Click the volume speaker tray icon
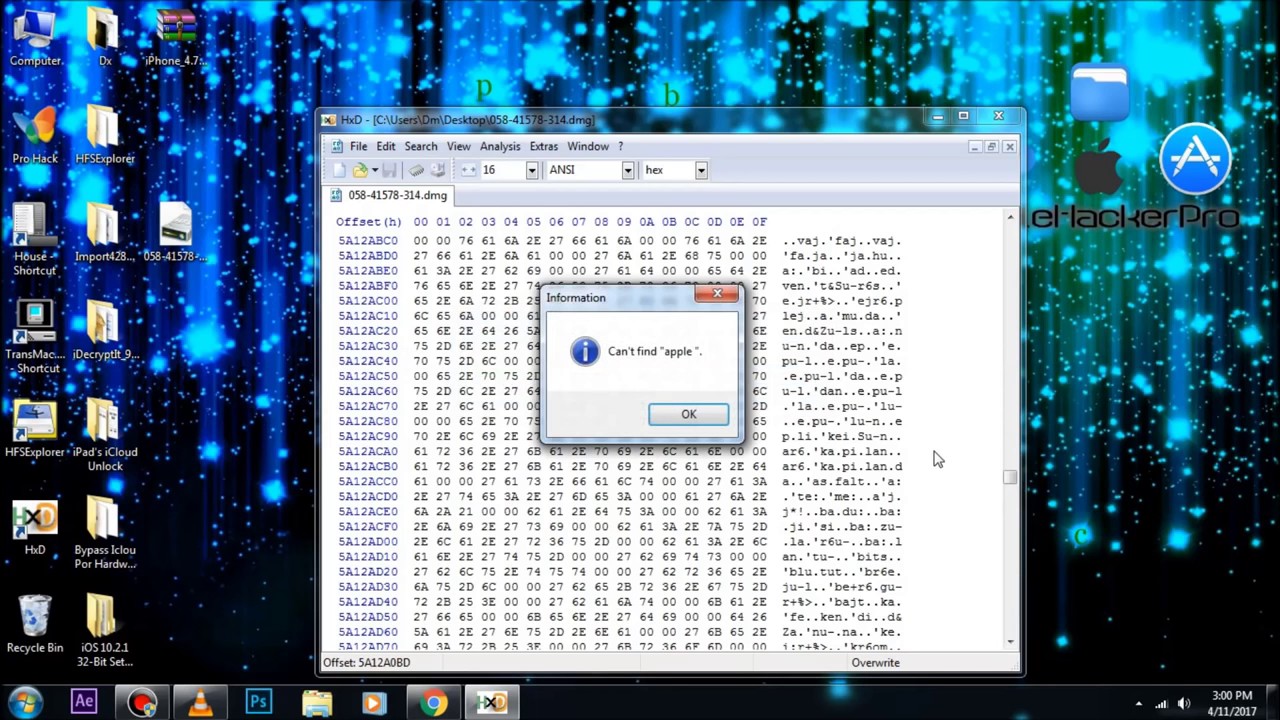Image resolution: width=1280 pixels, height=720 pixels. pos(1184,704)
